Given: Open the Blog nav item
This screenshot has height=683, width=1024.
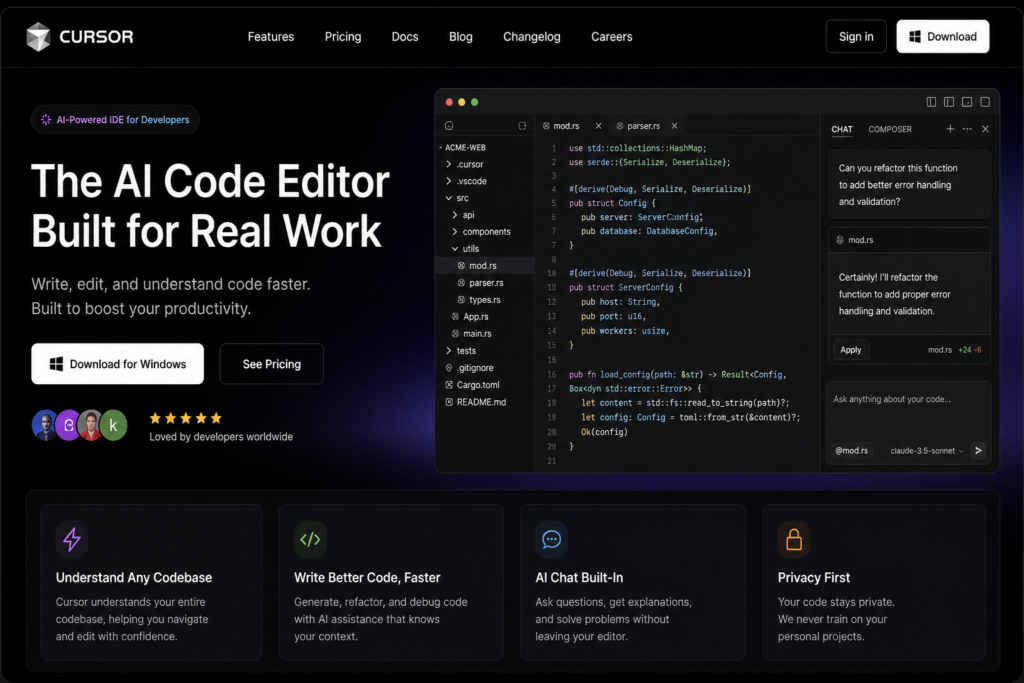Looking at the screenshot, I should point(460,37).
